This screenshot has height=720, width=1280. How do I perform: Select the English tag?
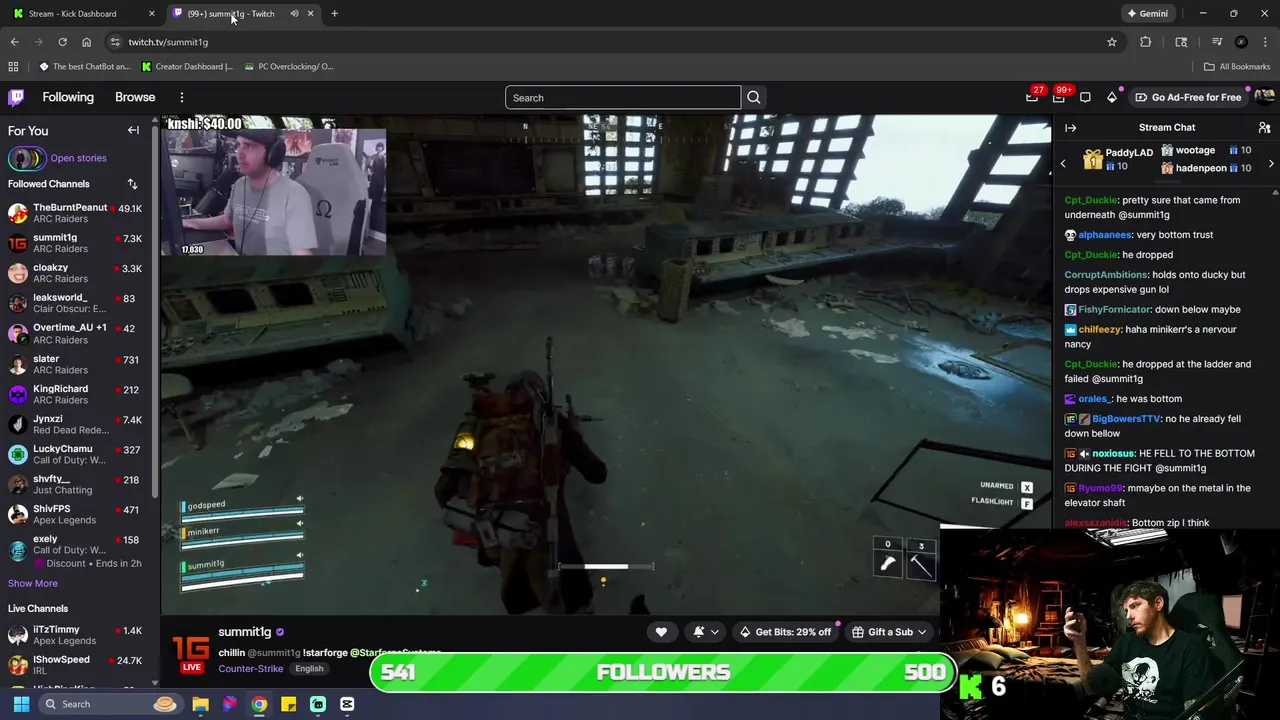309,668
